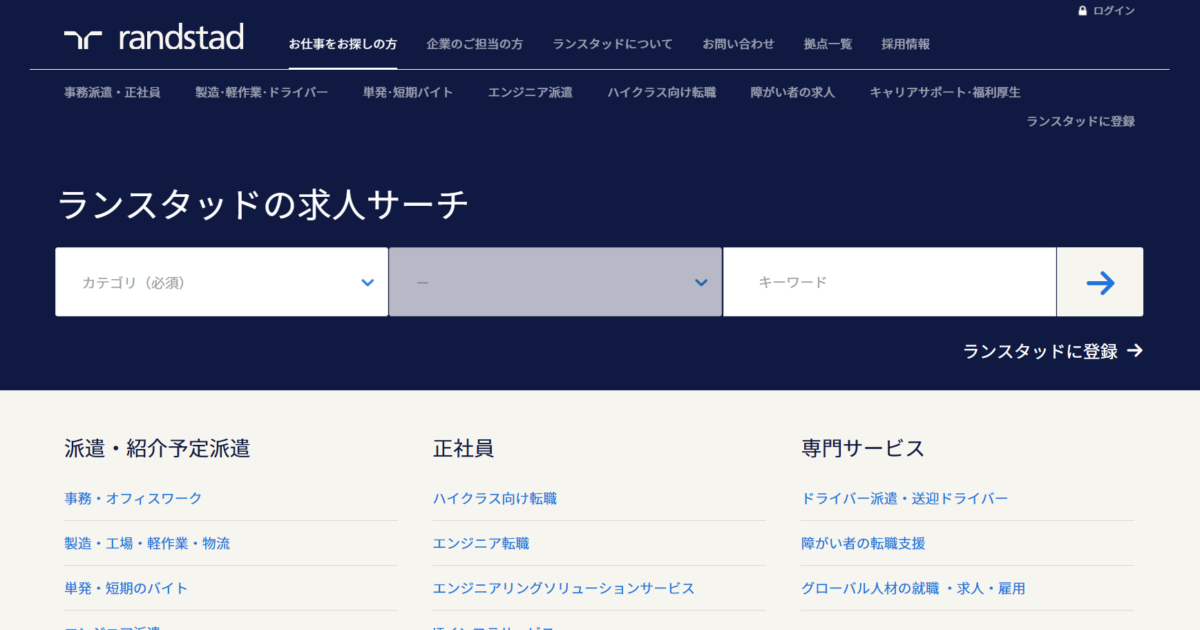
Task: Click the キーワード input field
Action: click(x=888, y=282)
